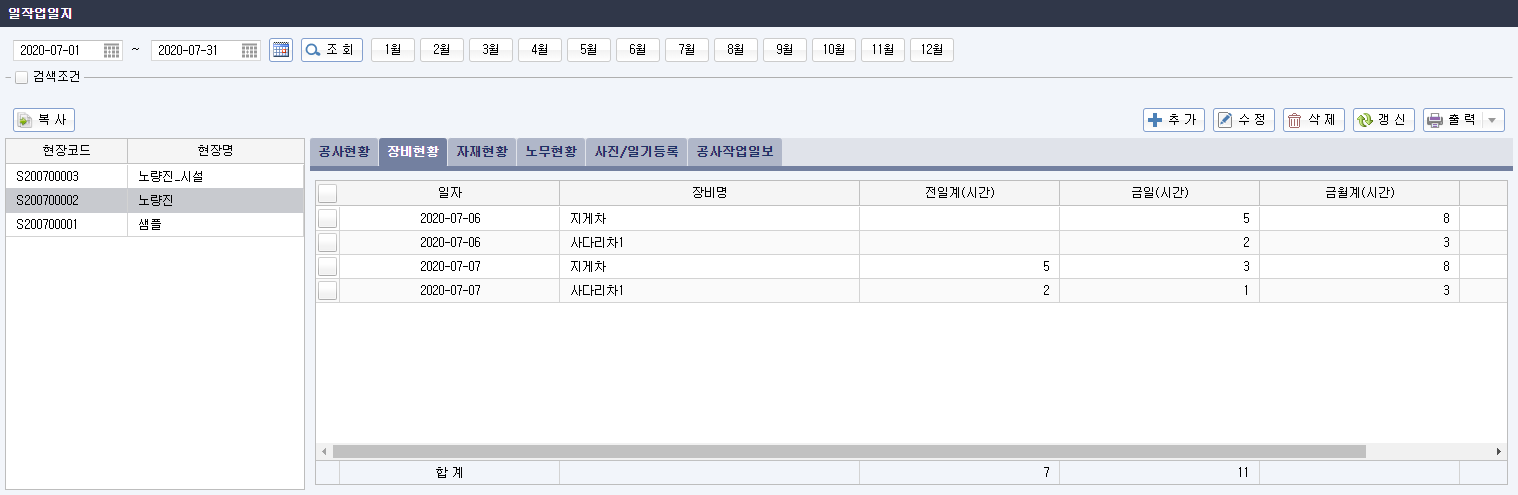The height and width of the screenshot is (495, 1518).
Task: Switch to the 공사현황 tab
Action: 344,152
